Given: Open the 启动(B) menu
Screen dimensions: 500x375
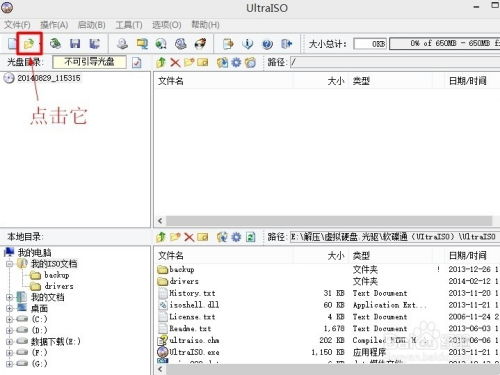Looking at the screenshot, I should (x=91, y=25).
